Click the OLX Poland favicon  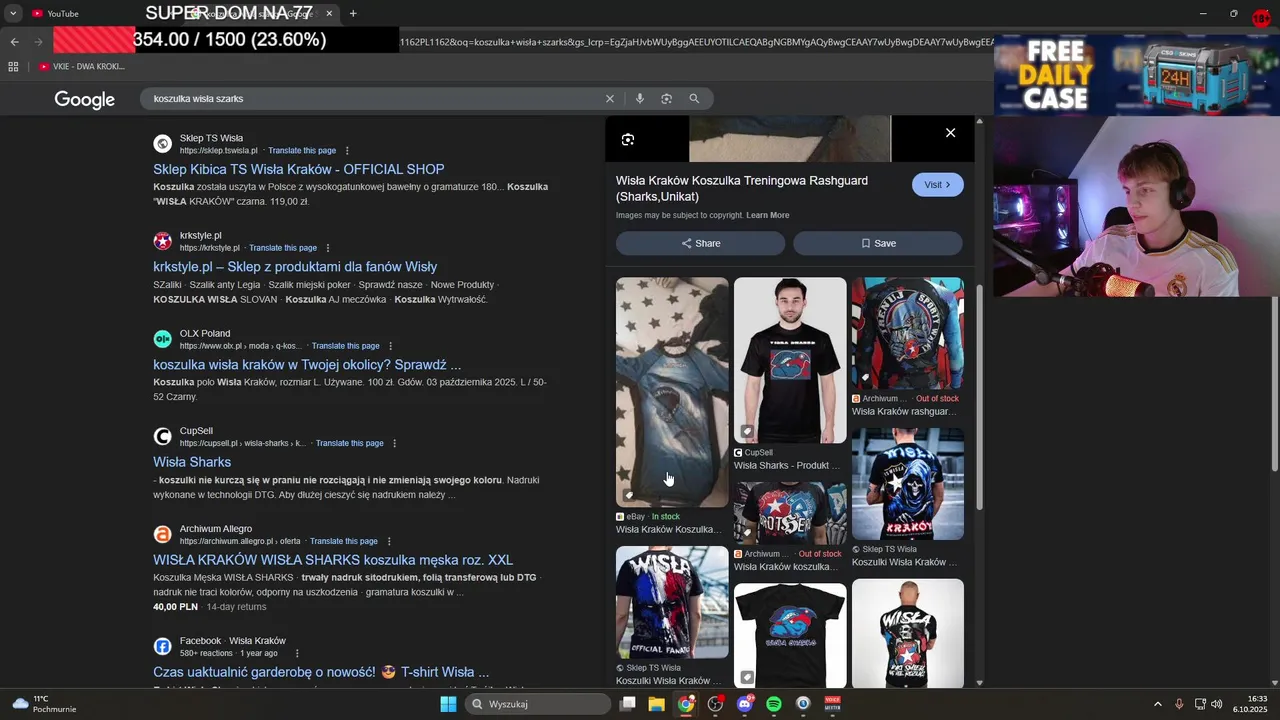[162, 339]
